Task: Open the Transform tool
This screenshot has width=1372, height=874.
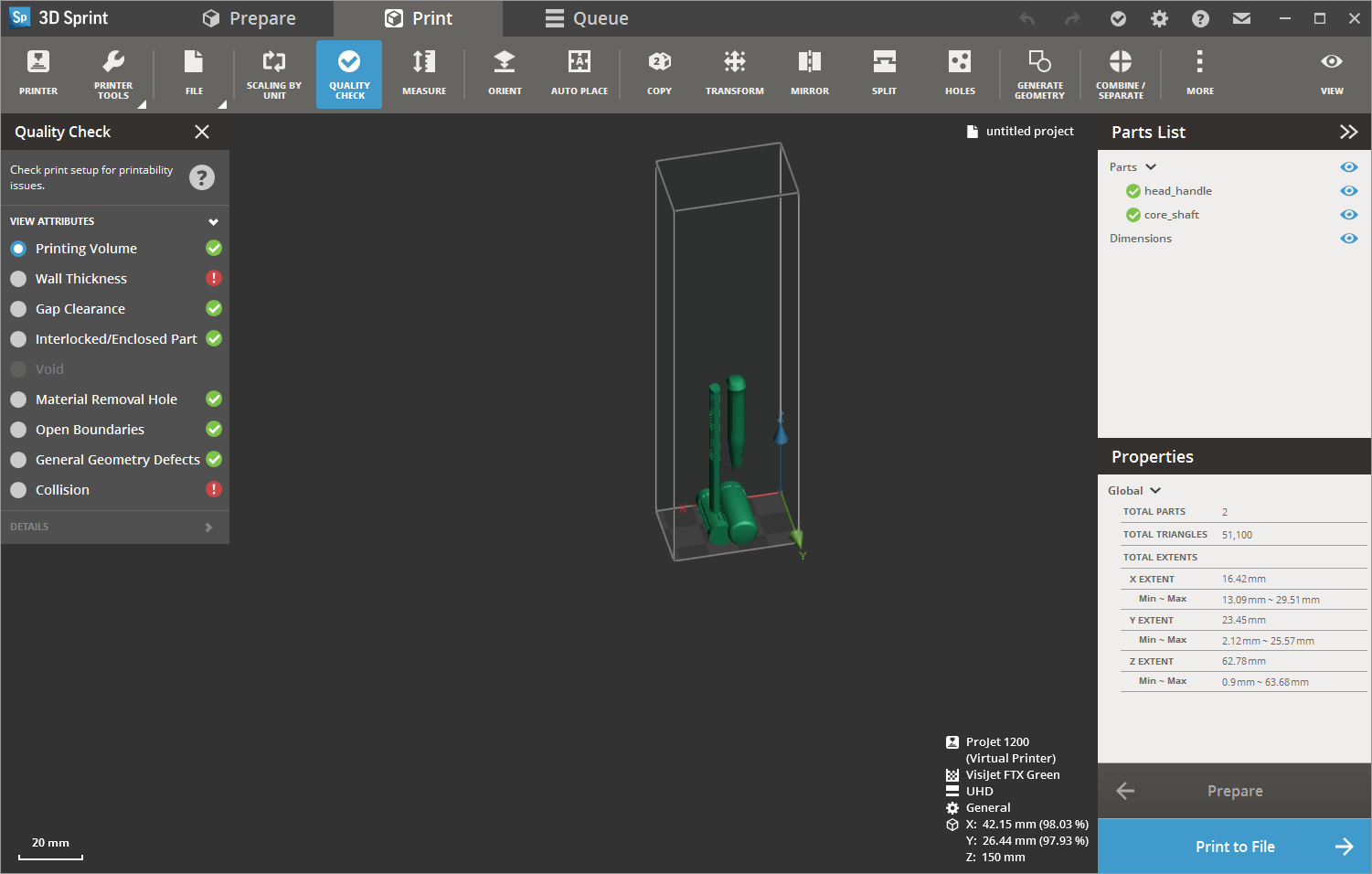Action: [x=735, y=72]
